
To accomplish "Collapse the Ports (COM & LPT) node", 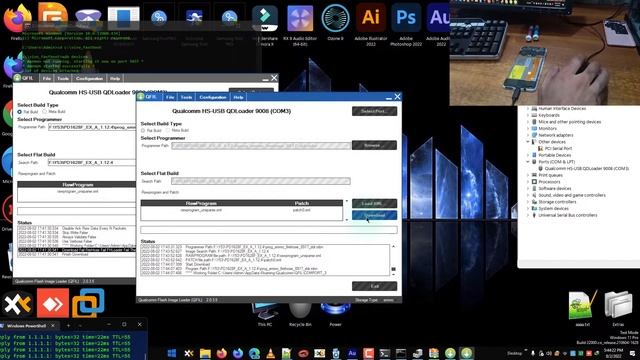I will click(528, 162).
